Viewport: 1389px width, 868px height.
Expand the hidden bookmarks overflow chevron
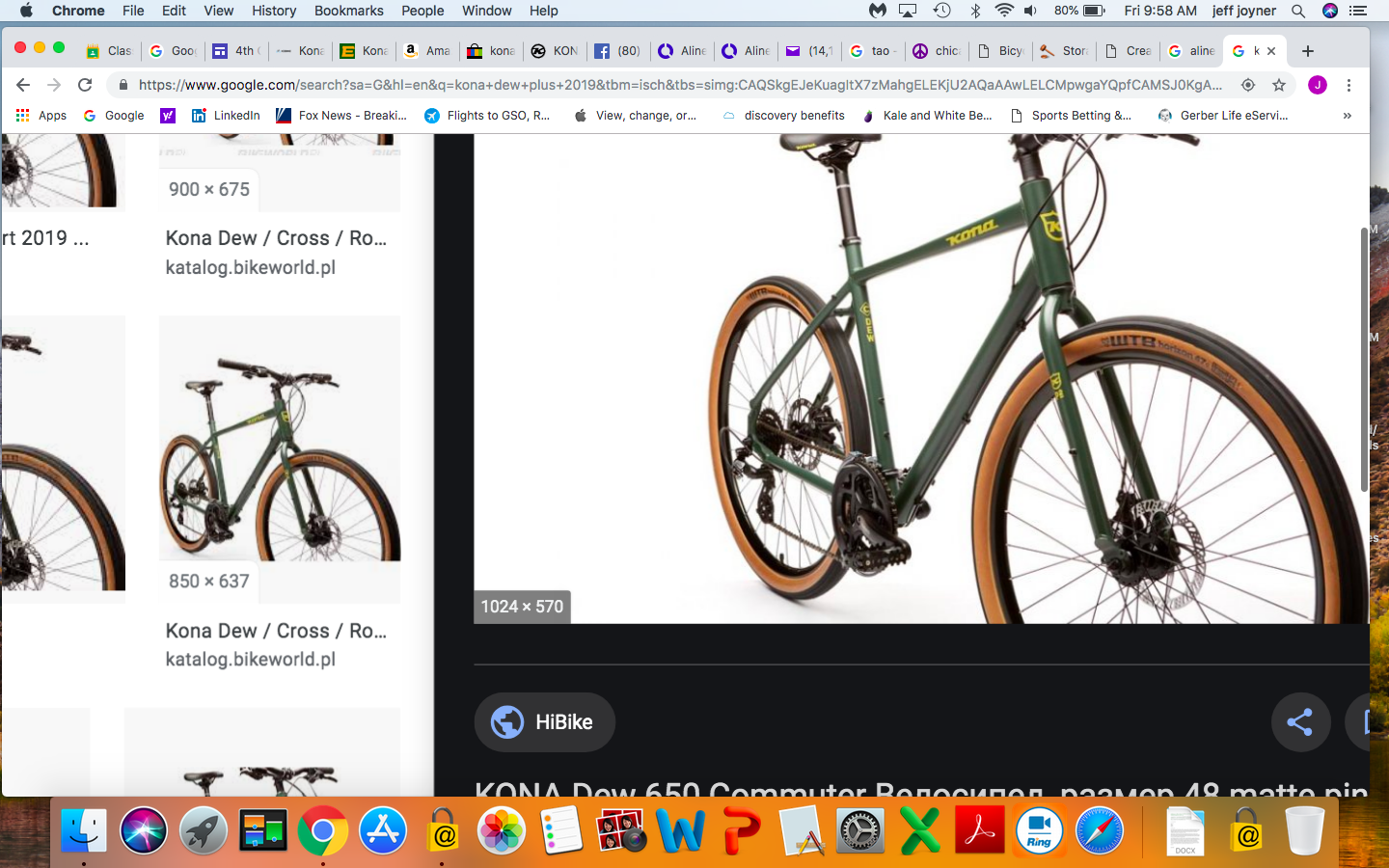(x=1348, y=116)
